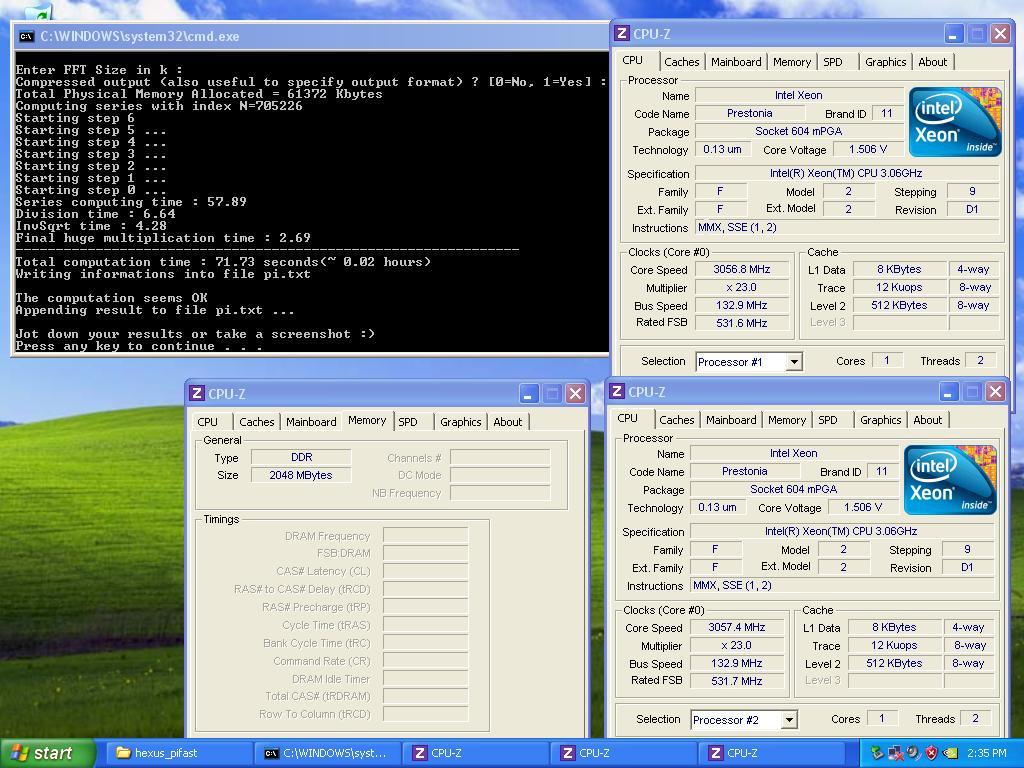This screenshot has width=1024, height=768.
Task: Click the Intel Xeon logo in the Processor #2 window
Action: (x=950, y=480)
